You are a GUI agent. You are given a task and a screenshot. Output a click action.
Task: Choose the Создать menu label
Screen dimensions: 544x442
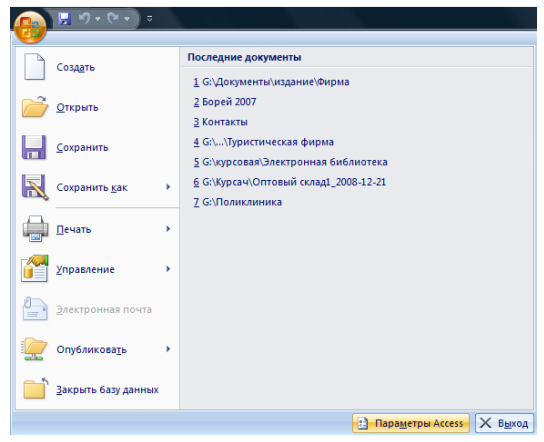click(x=76, y=67)
